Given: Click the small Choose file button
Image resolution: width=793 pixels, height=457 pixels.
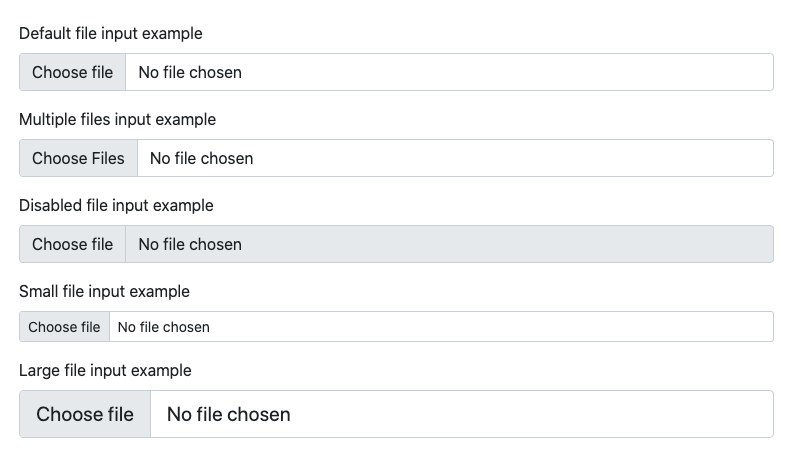Looking at the screenshot, I should pos(64,327).
